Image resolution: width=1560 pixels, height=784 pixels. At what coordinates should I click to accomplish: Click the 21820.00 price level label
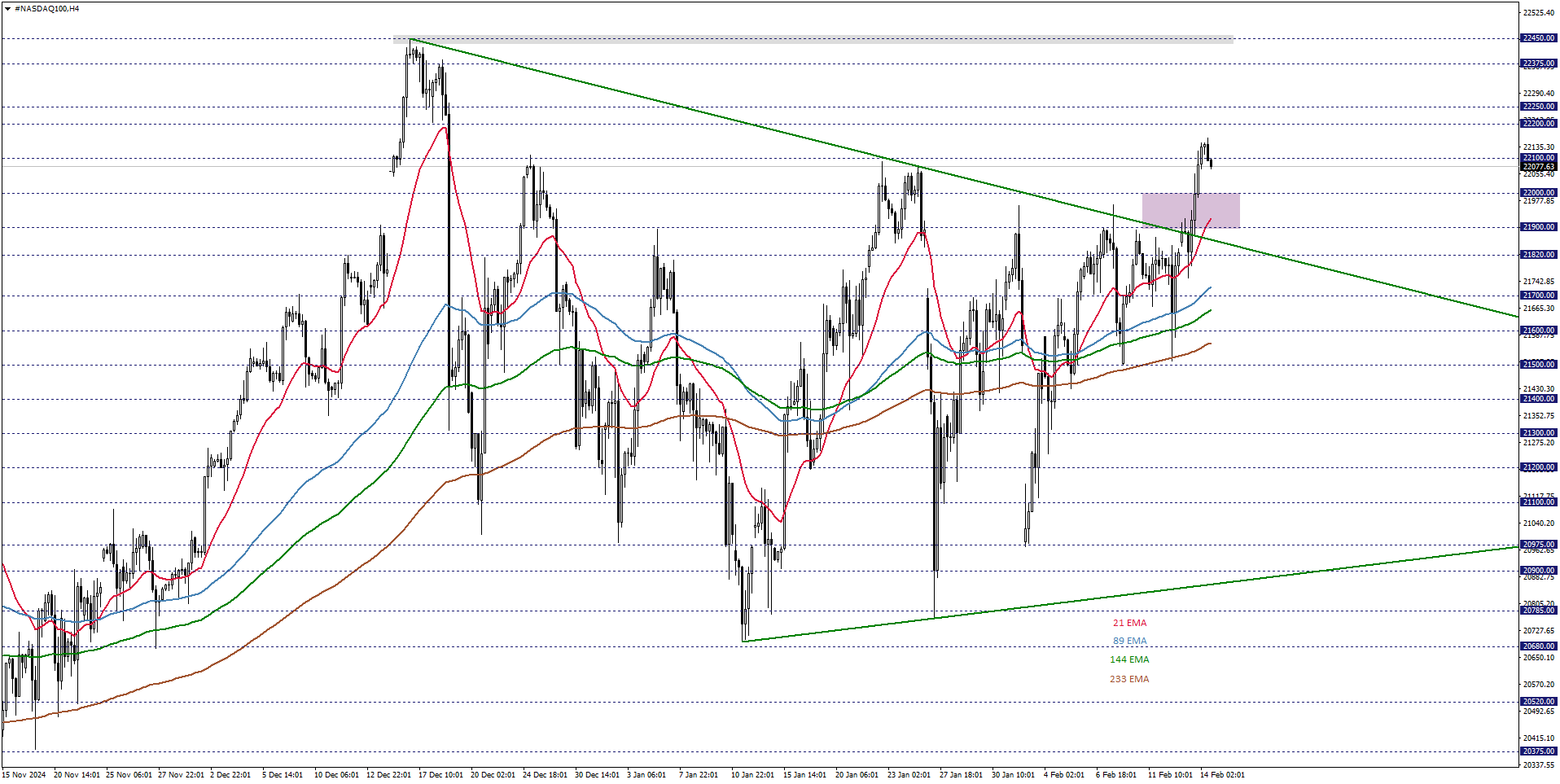[1539, 255]
